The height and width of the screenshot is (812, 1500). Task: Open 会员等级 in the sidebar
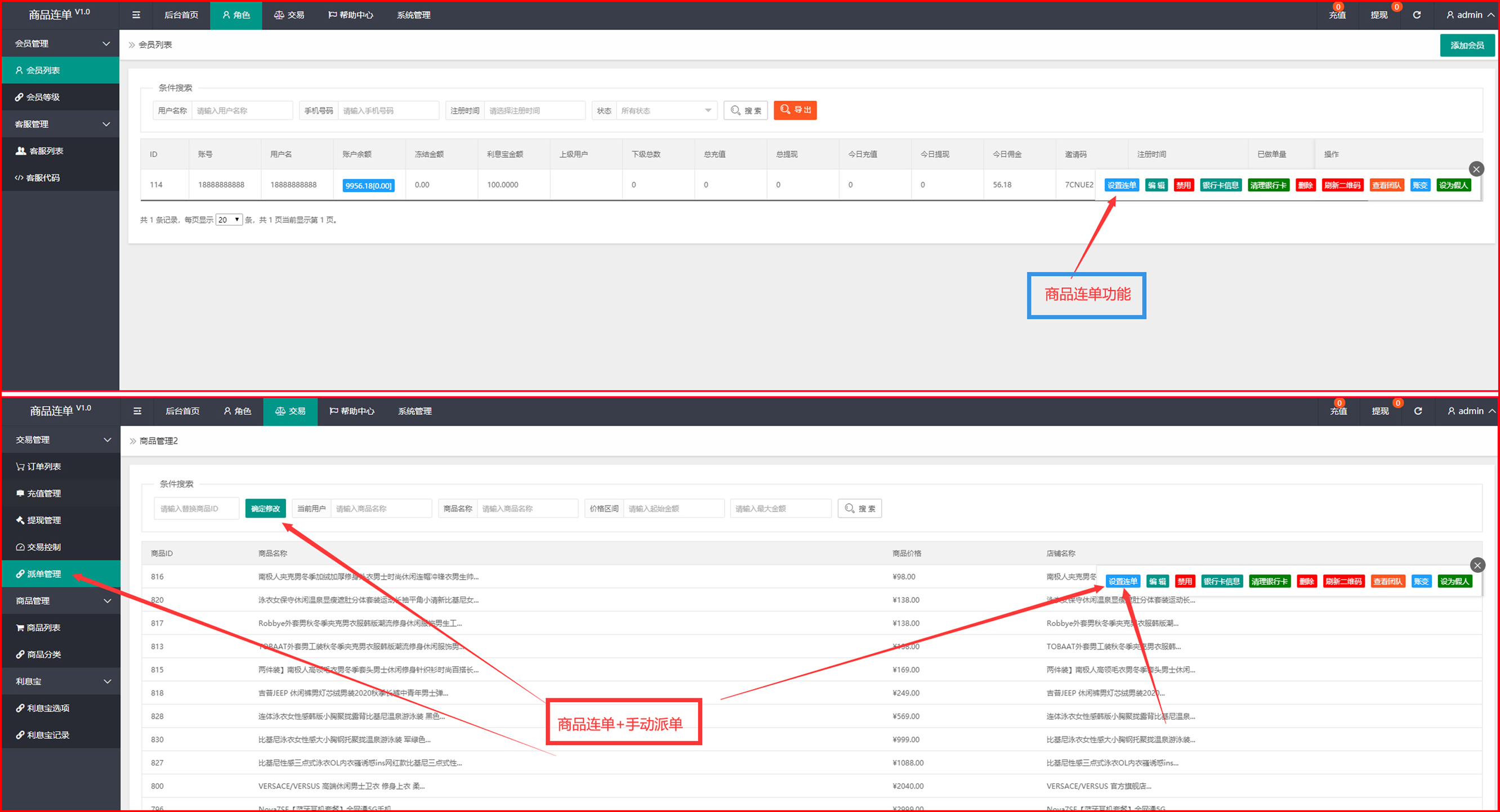coord(42,97)
